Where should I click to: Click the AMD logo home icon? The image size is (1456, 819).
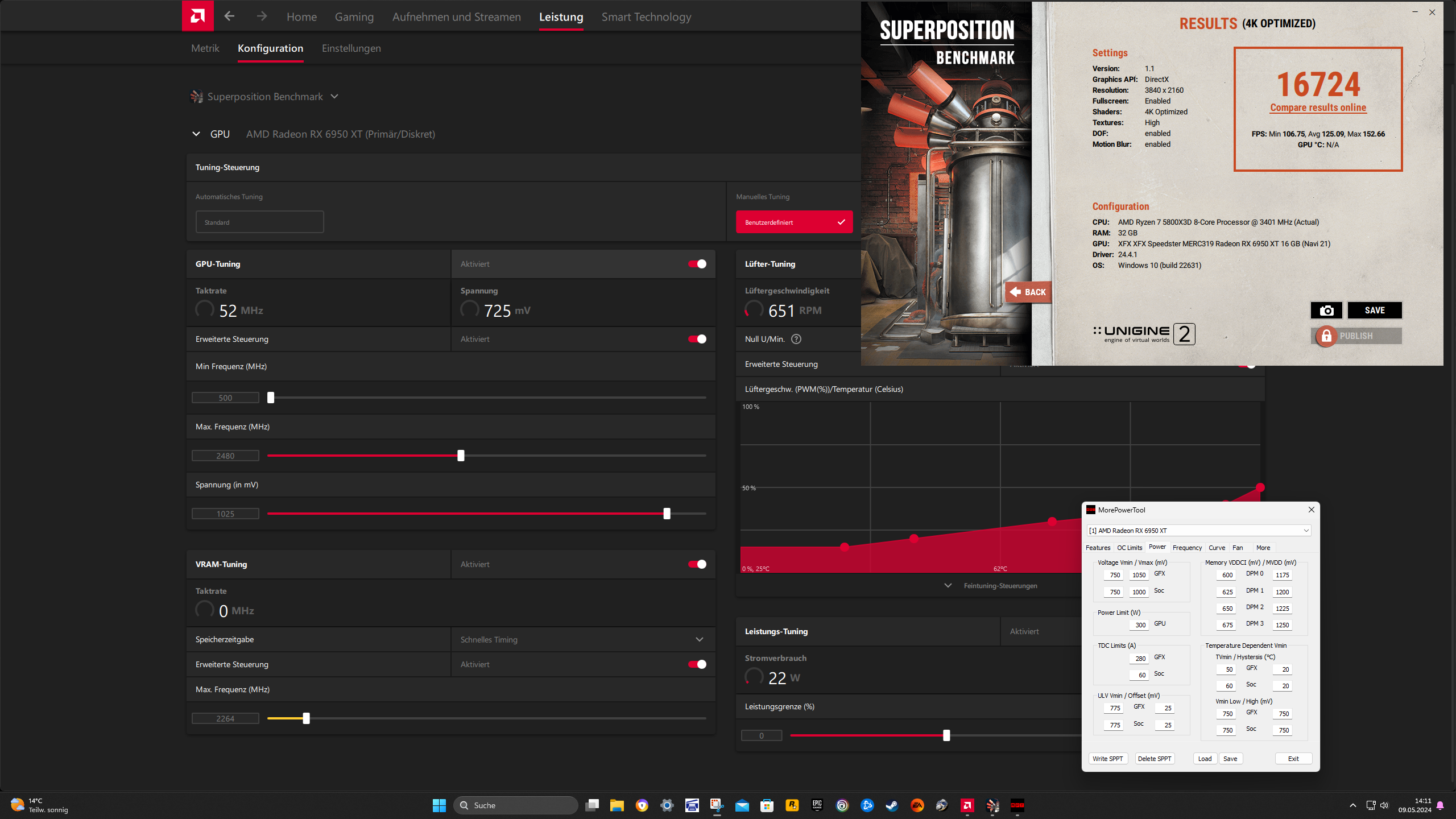pyautogui.click(x=197, y=16)
